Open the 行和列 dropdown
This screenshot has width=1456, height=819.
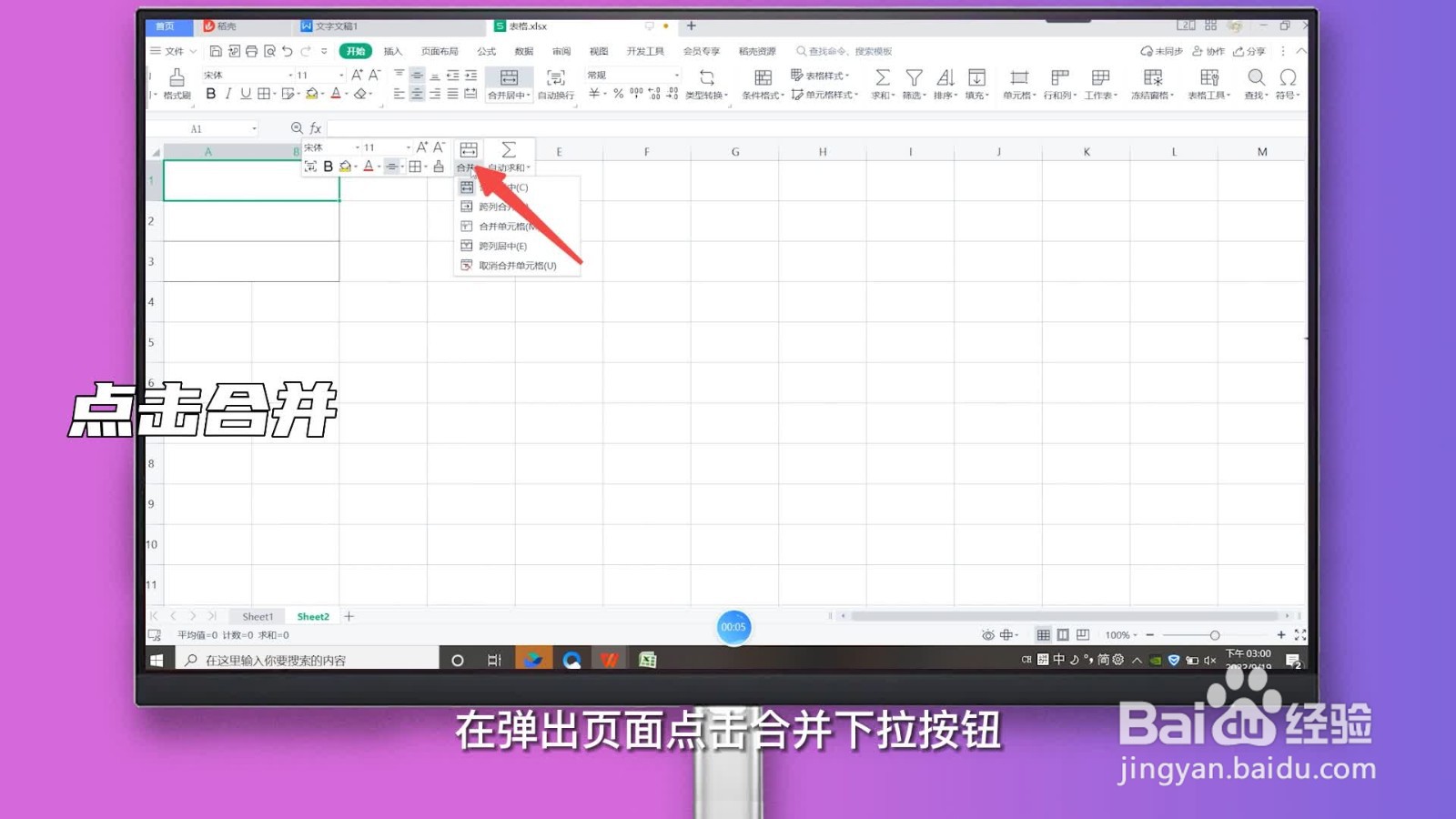click(x=1060, y=84)
